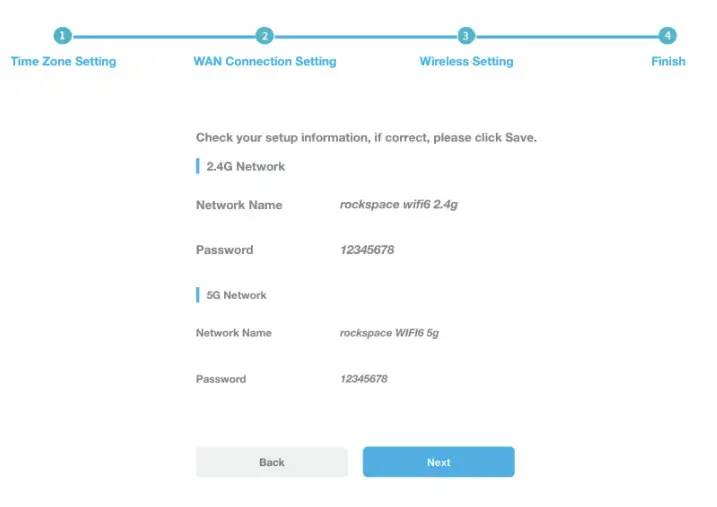Click the setup information instruction text

(366, 137)
